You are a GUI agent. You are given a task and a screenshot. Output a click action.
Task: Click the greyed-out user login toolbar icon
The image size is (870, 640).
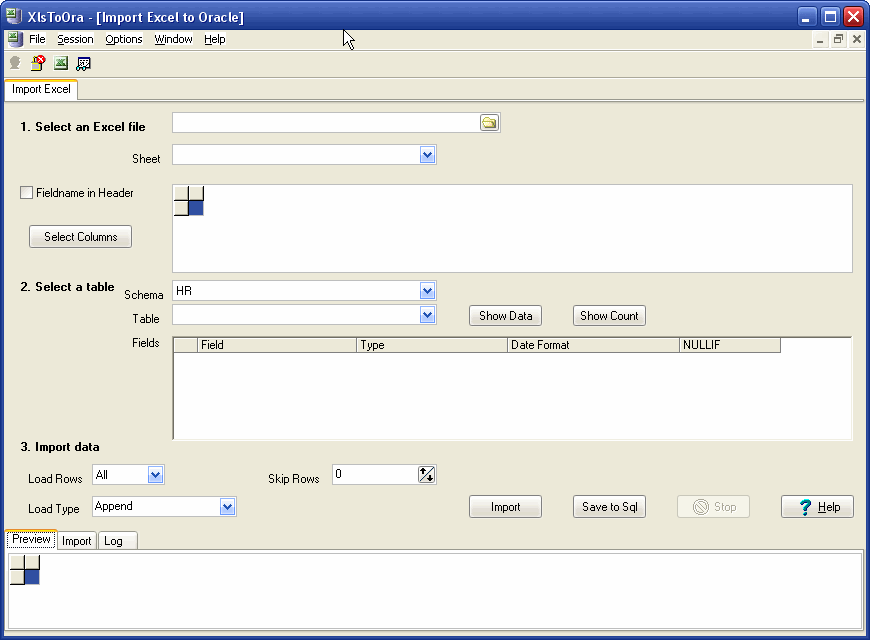[x=15, y=63]
